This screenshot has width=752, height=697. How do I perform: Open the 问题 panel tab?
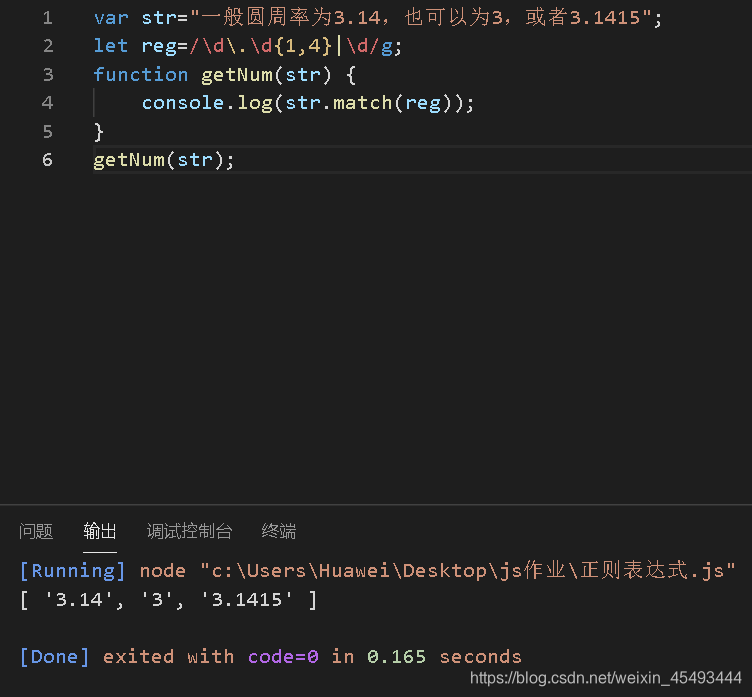click(x=36, y=532)
